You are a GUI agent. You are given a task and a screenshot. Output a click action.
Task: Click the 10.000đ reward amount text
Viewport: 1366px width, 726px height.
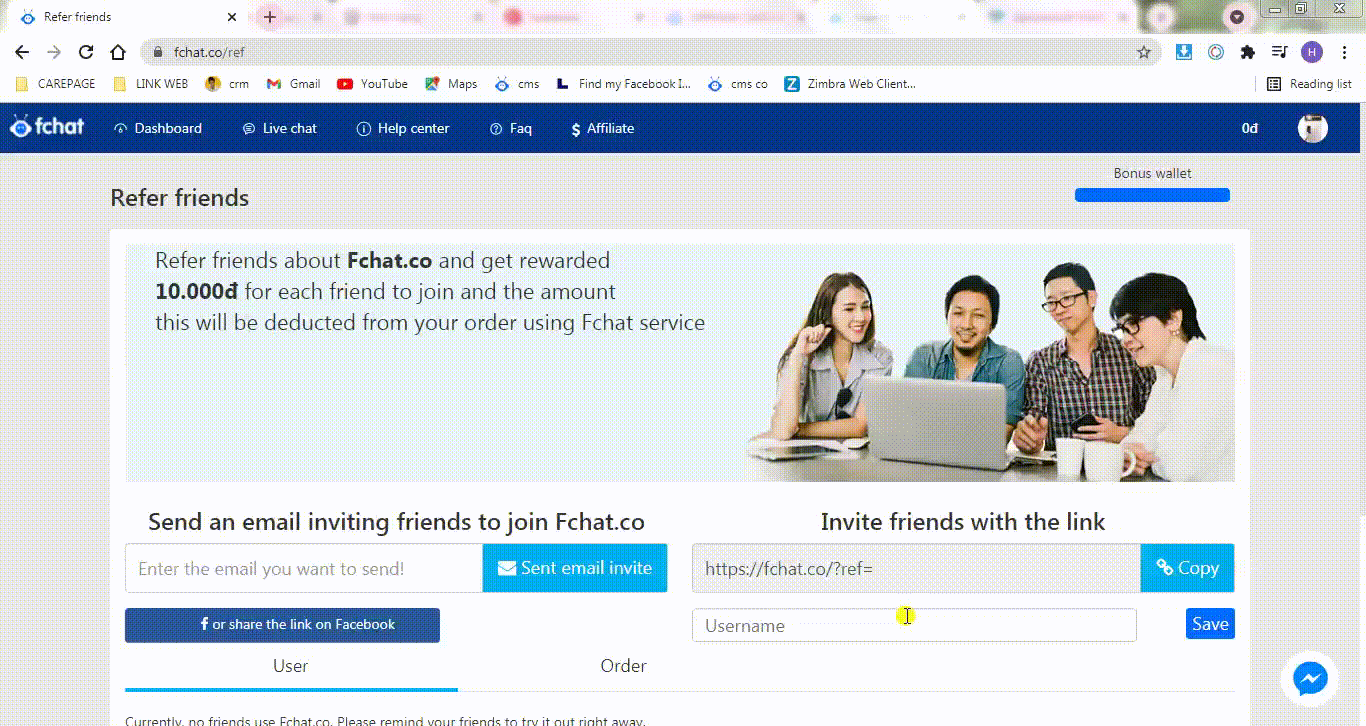click(x=197, y=292)
